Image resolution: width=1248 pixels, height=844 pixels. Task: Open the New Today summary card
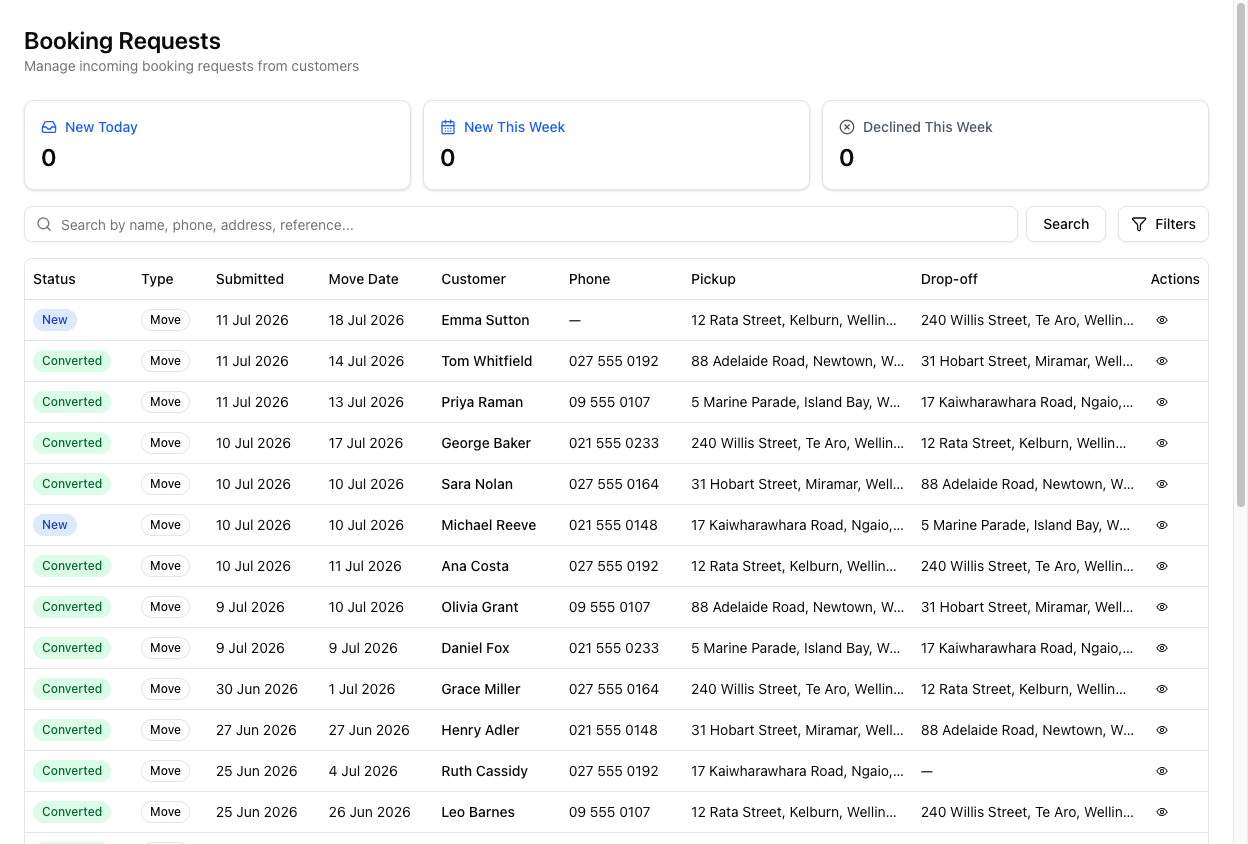pyautogui.click(x=217, y=145)
